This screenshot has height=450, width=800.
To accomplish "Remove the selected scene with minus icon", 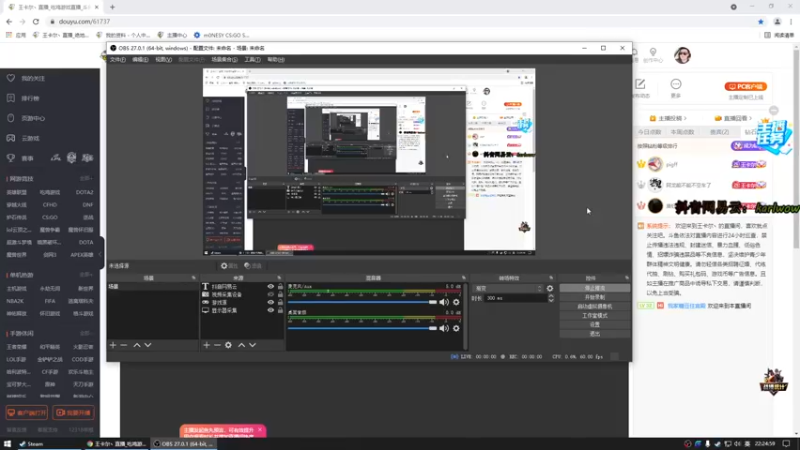I will click(123, 345).
